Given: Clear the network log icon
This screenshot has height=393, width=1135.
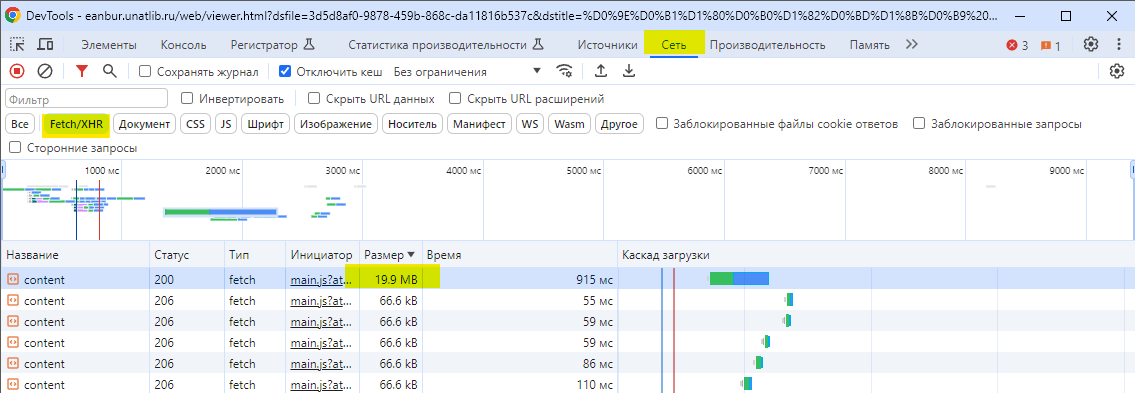Looking at the screenshot, I should pyautogui.click(x=45, y=71).
